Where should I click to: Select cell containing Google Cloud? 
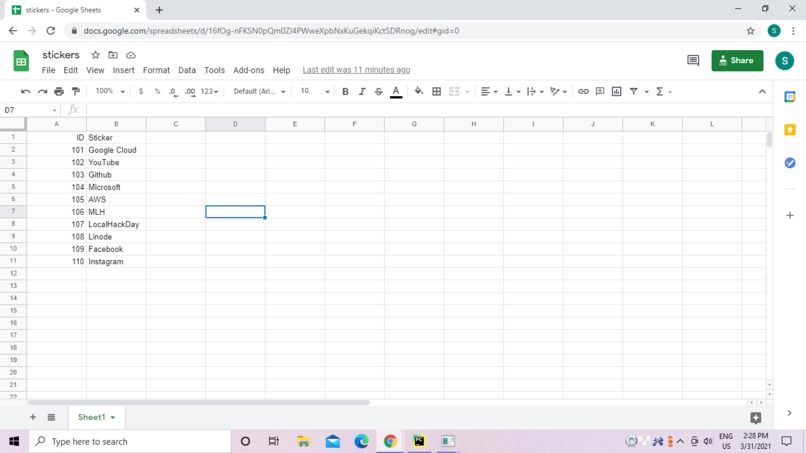point(116,150)
